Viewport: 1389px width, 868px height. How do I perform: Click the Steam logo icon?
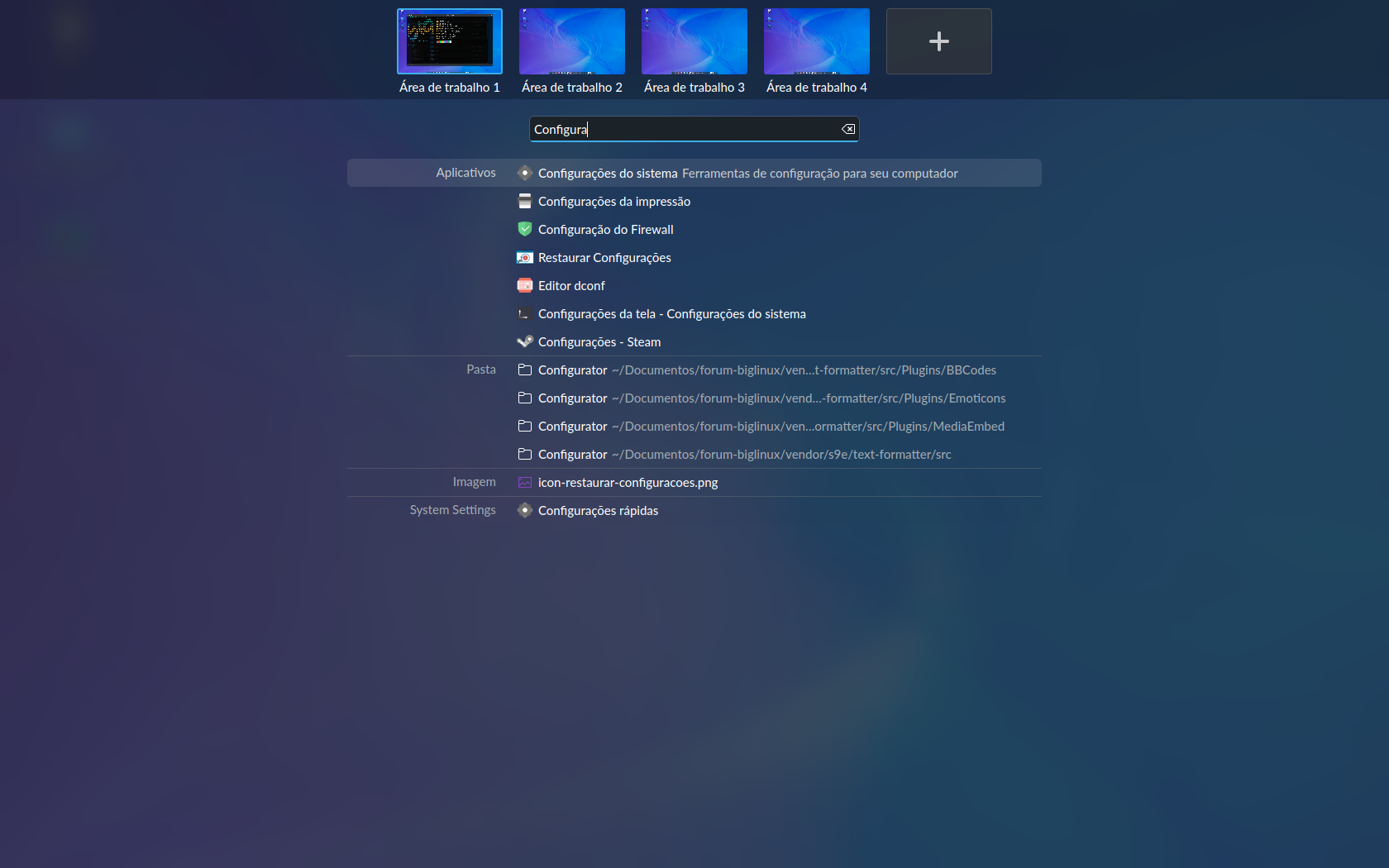[525, 341]
